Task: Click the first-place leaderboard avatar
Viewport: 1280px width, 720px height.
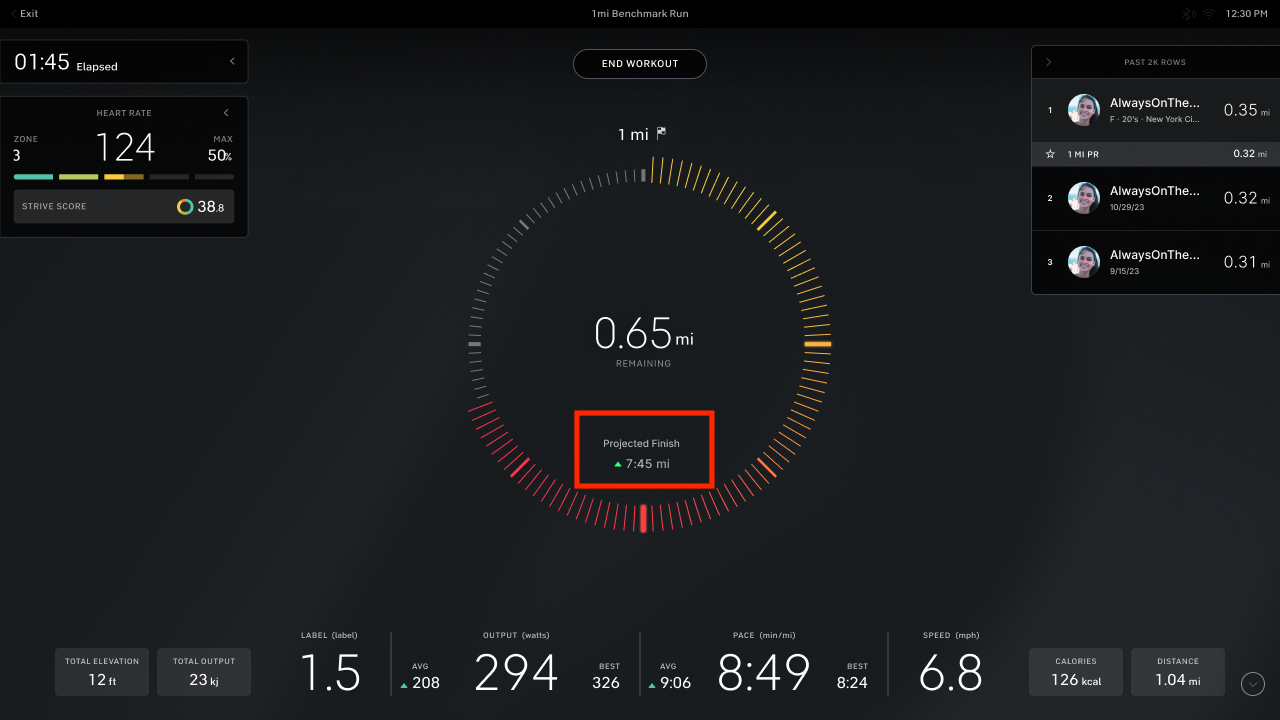Action: (x=1083, y=110)
